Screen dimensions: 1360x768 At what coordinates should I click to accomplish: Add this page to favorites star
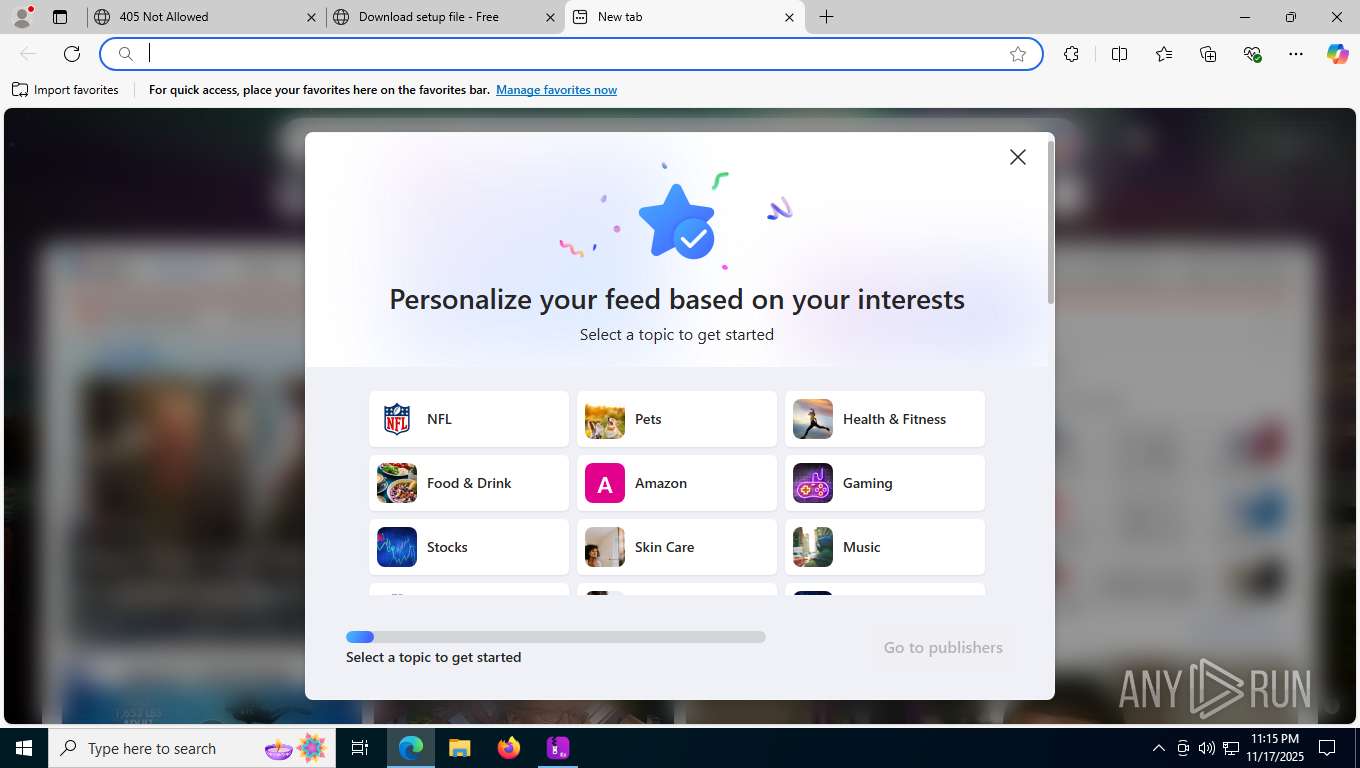click(x=1018, y=54)
